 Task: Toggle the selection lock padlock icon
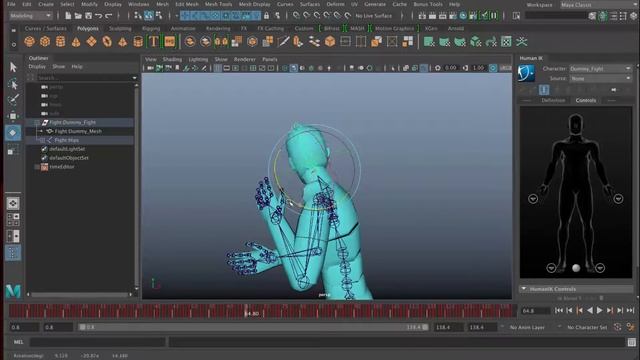[x=267, y=16]
